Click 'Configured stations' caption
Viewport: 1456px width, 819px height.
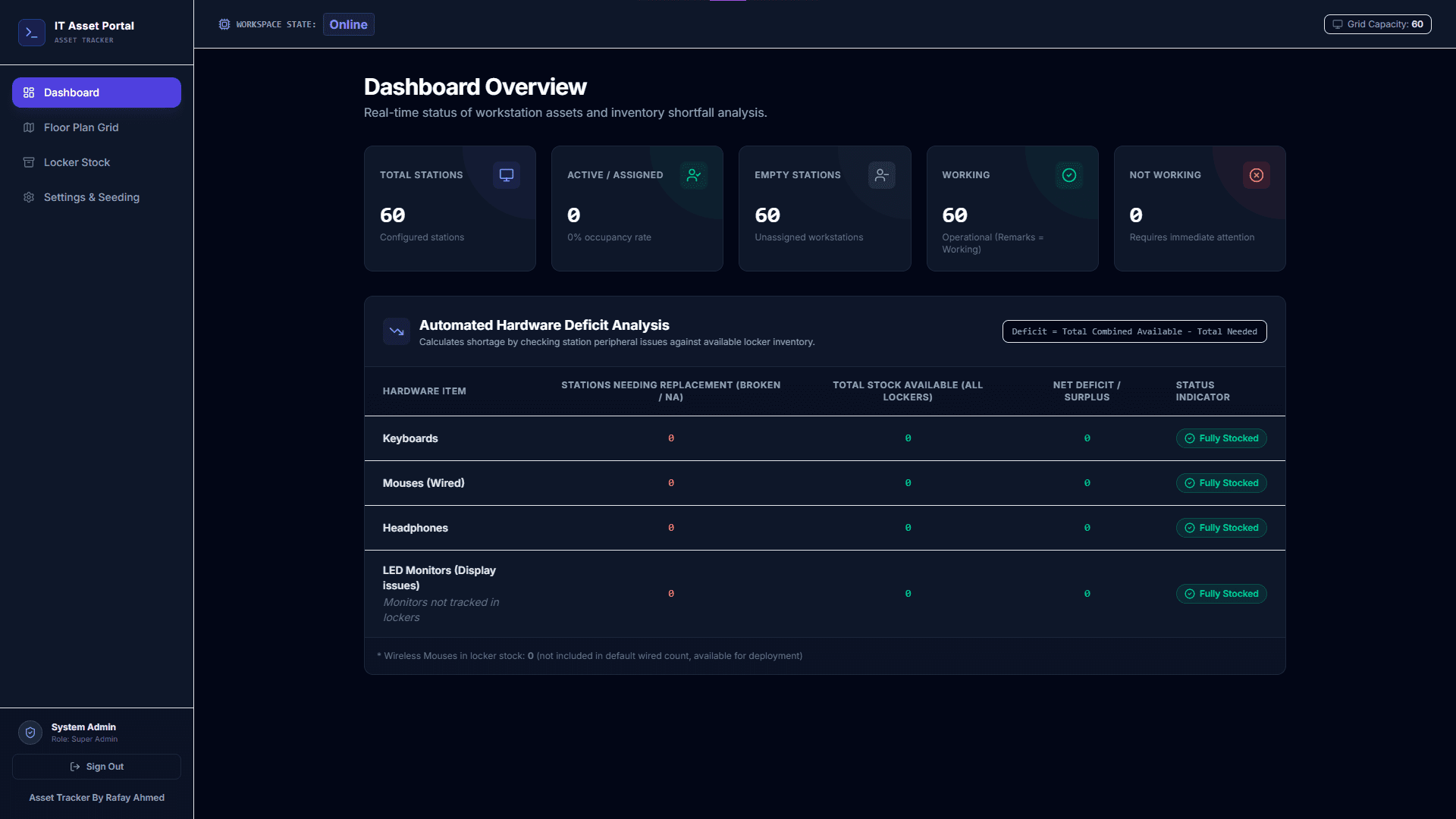tap(422, 237)
